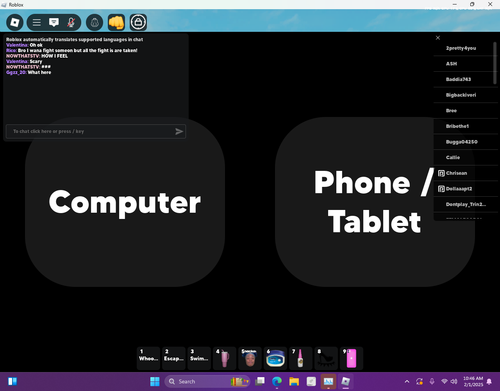
Task: Click the Windows taskbar Search box
Action: (207, 381)
